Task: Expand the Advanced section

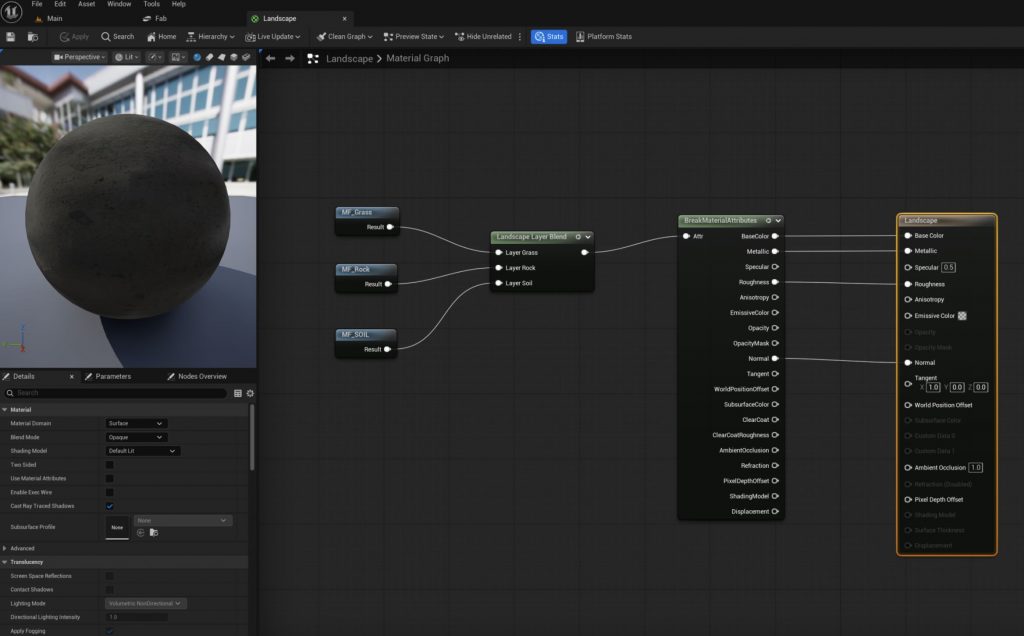Action: (x=22, y=548)
